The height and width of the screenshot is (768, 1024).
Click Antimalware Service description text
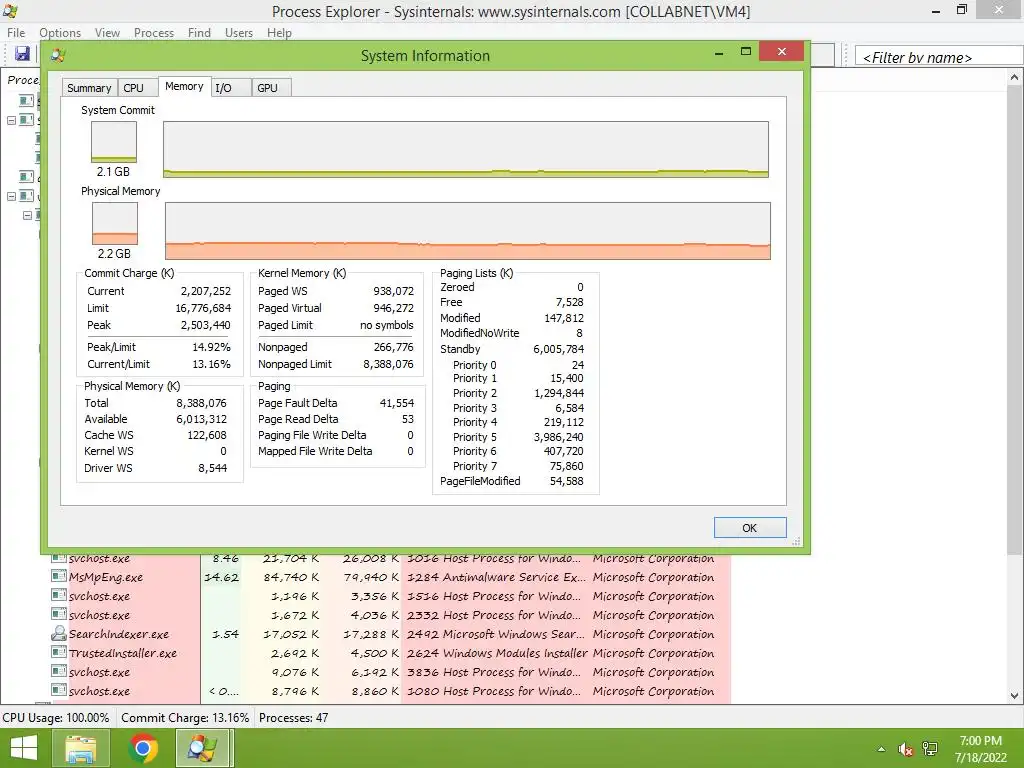coord(514,577)
